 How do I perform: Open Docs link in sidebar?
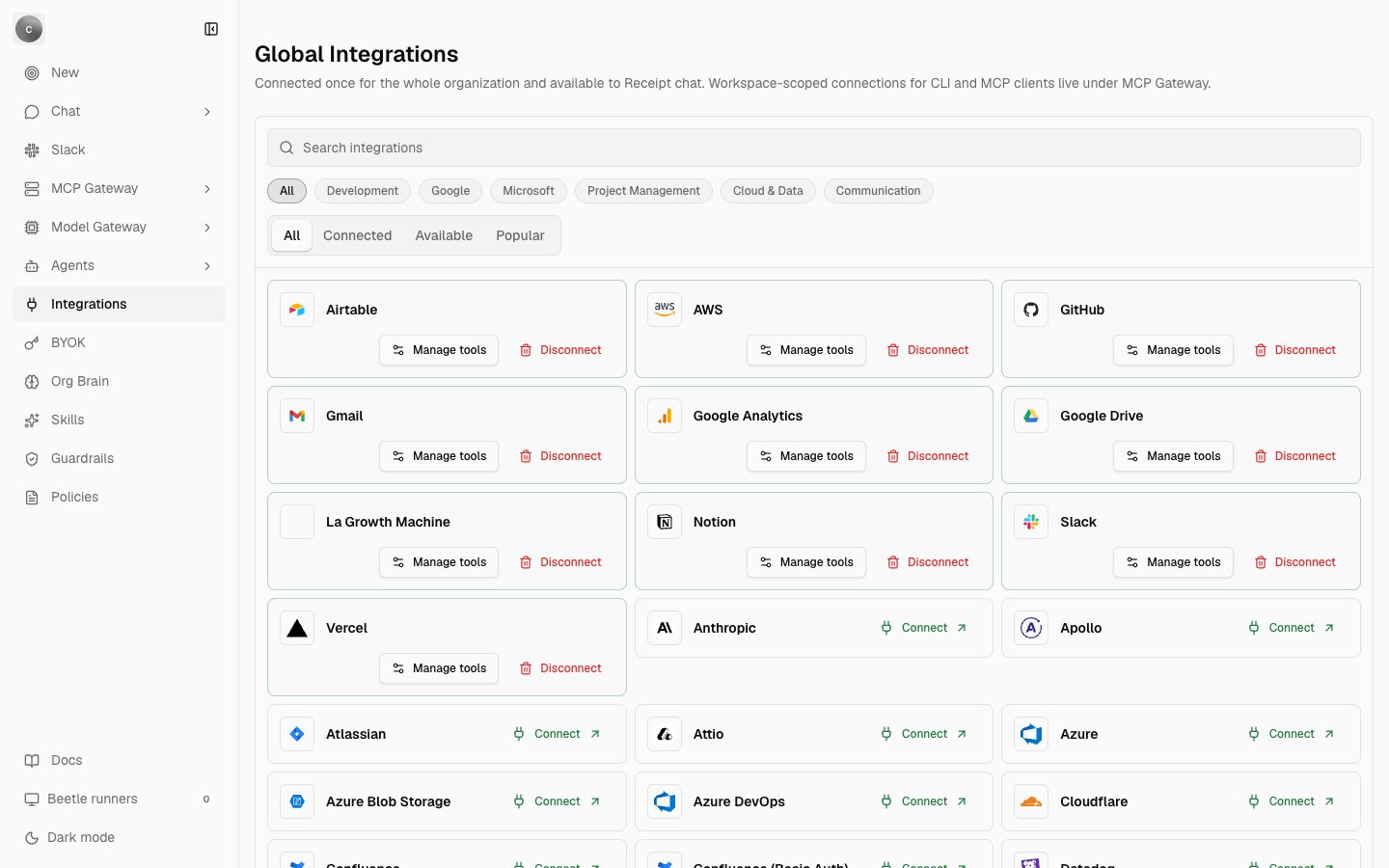point(119,760)
